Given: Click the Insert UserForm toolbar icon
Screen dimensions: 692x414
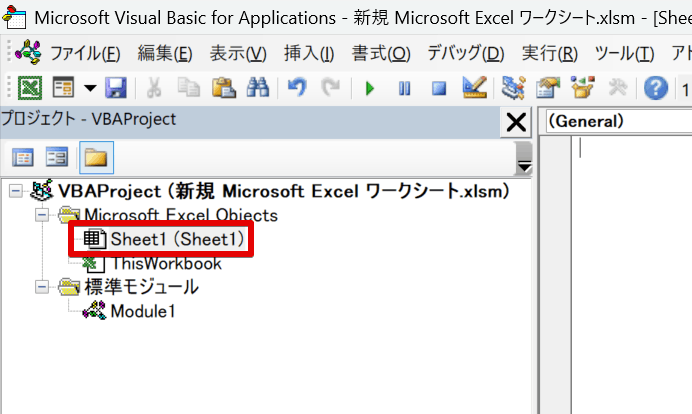Looking at the screenshot, I should click(64, 87).
